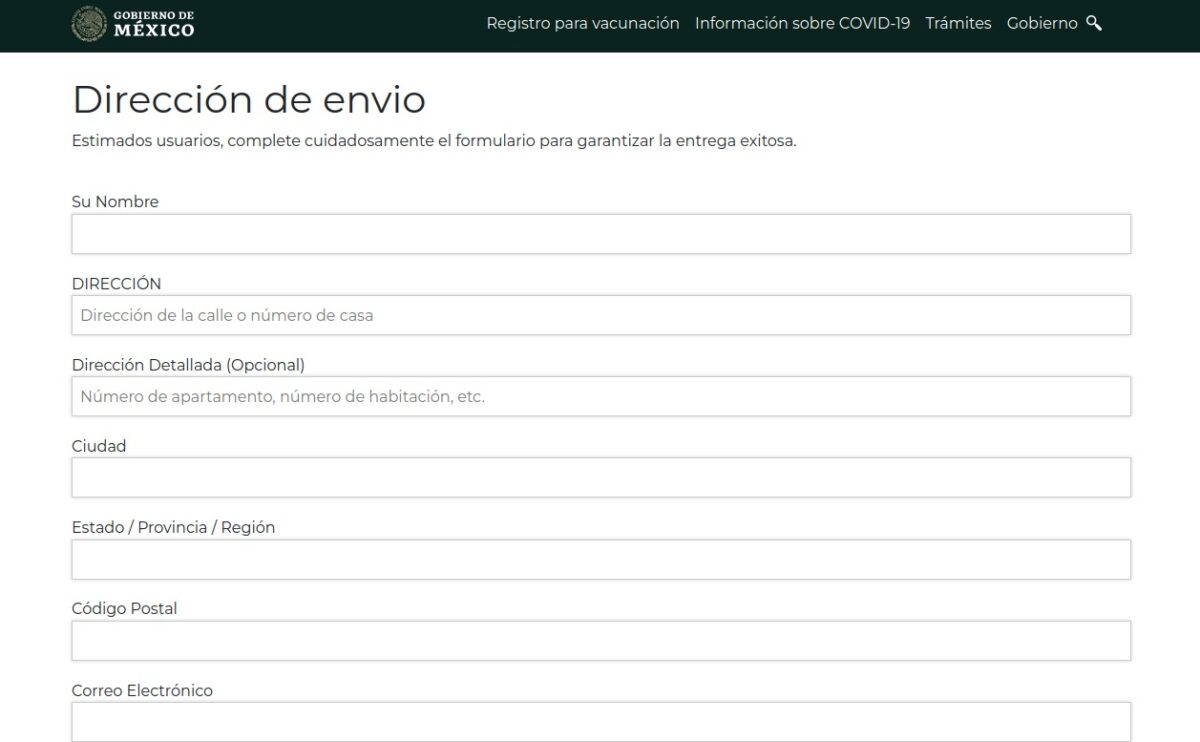Focus the Código Postal input

(x=600, y=640)
